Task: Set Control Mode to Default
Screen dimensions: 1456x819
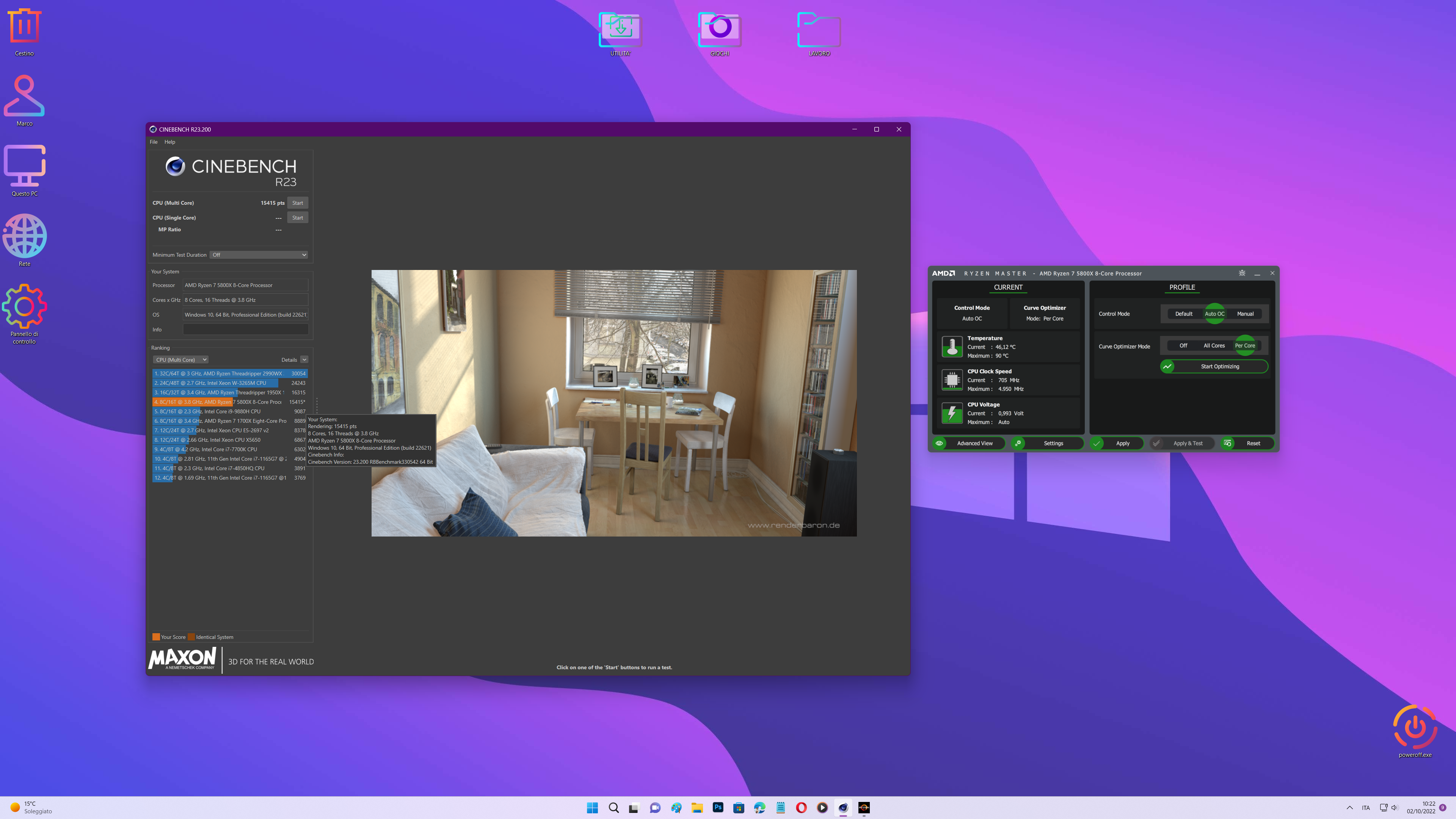Action: tap(1183, 314)
